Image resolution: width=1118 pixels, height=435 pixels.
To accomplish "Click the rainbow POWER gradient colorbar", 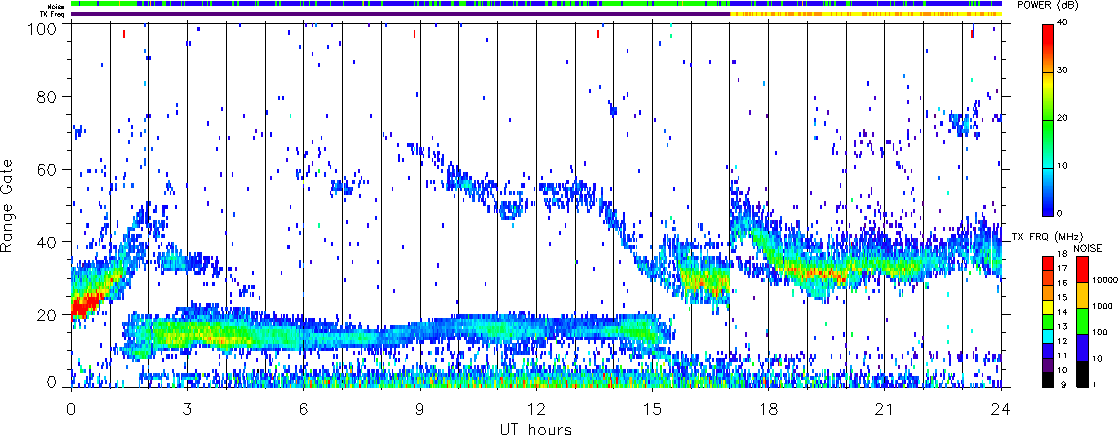I will click(1049, 120).
